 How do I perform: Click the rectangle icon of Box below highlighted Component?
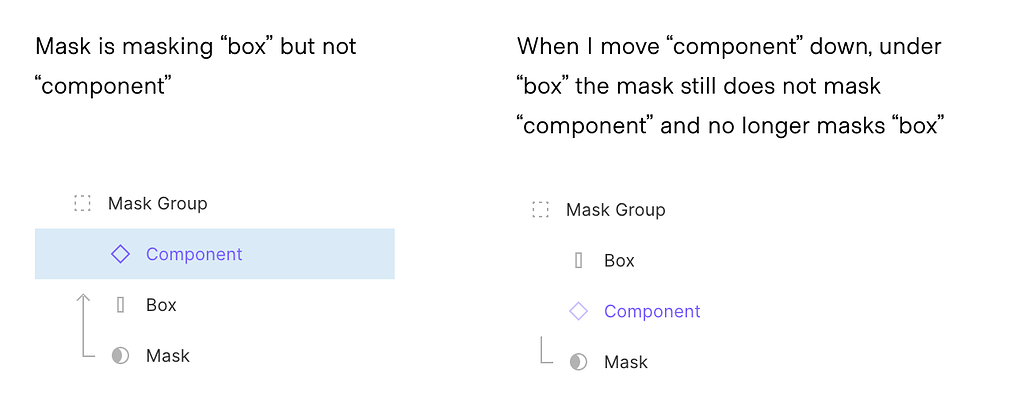point(120,305)
